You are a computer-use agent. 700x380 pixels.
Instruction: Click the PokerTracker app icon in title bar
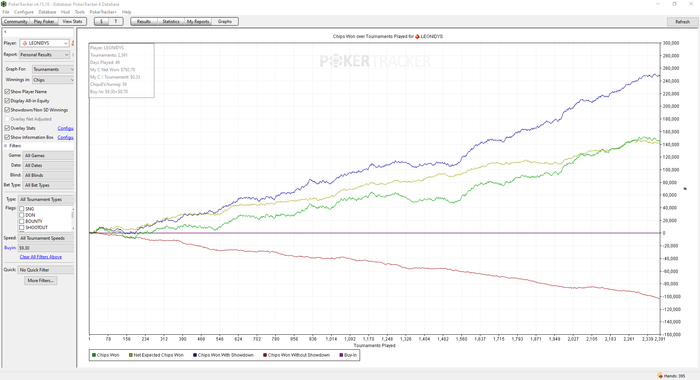point(4,4)
